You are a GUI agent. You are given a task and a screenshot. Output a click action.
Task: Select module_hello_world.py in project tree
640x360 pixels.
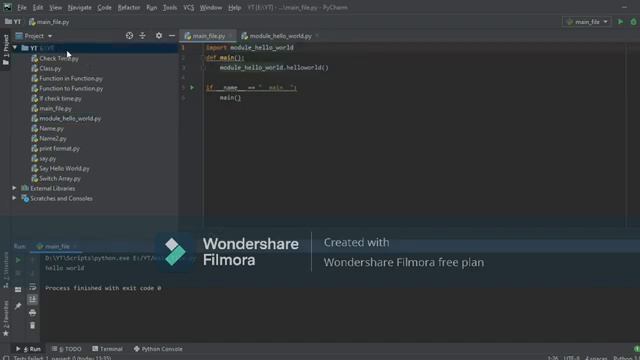point(66,118)
